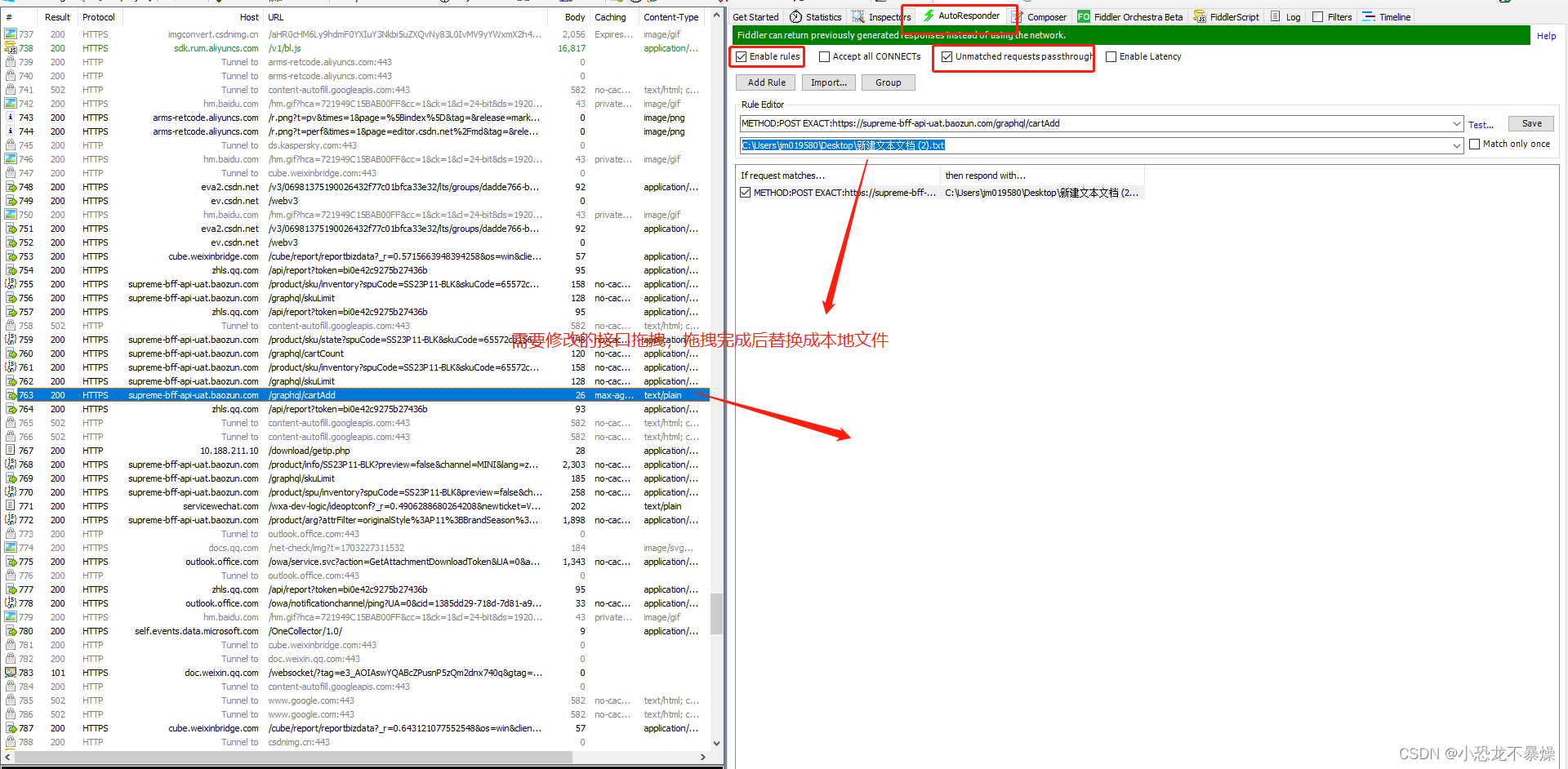The height and width of the screenshot is (769, 1568).
Task: Click the lock icon of session 739
Action: (x=11, y=62)
